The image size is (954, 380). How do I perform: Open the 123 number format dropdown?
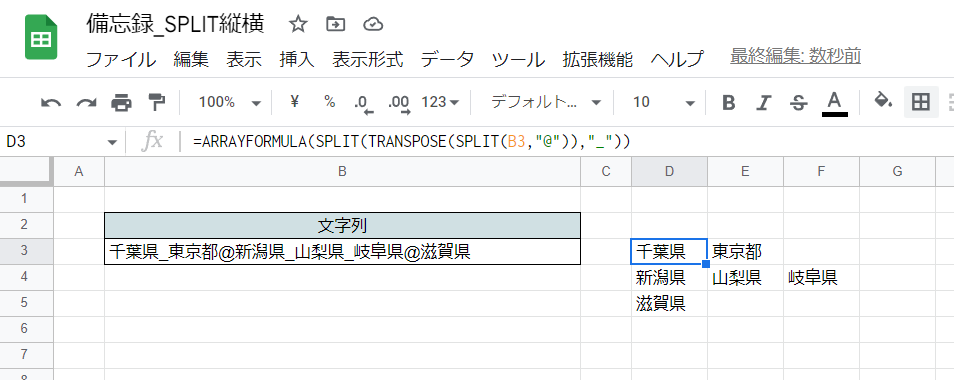tap(440, 102)
